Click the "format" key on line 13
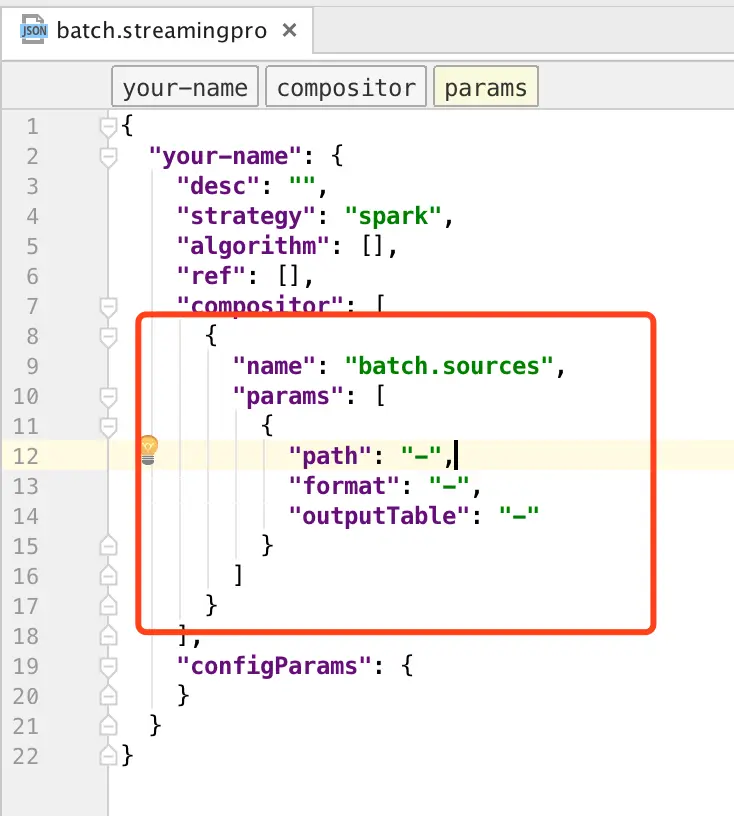Screen dimensions: 734x816 tap(345, 486)
